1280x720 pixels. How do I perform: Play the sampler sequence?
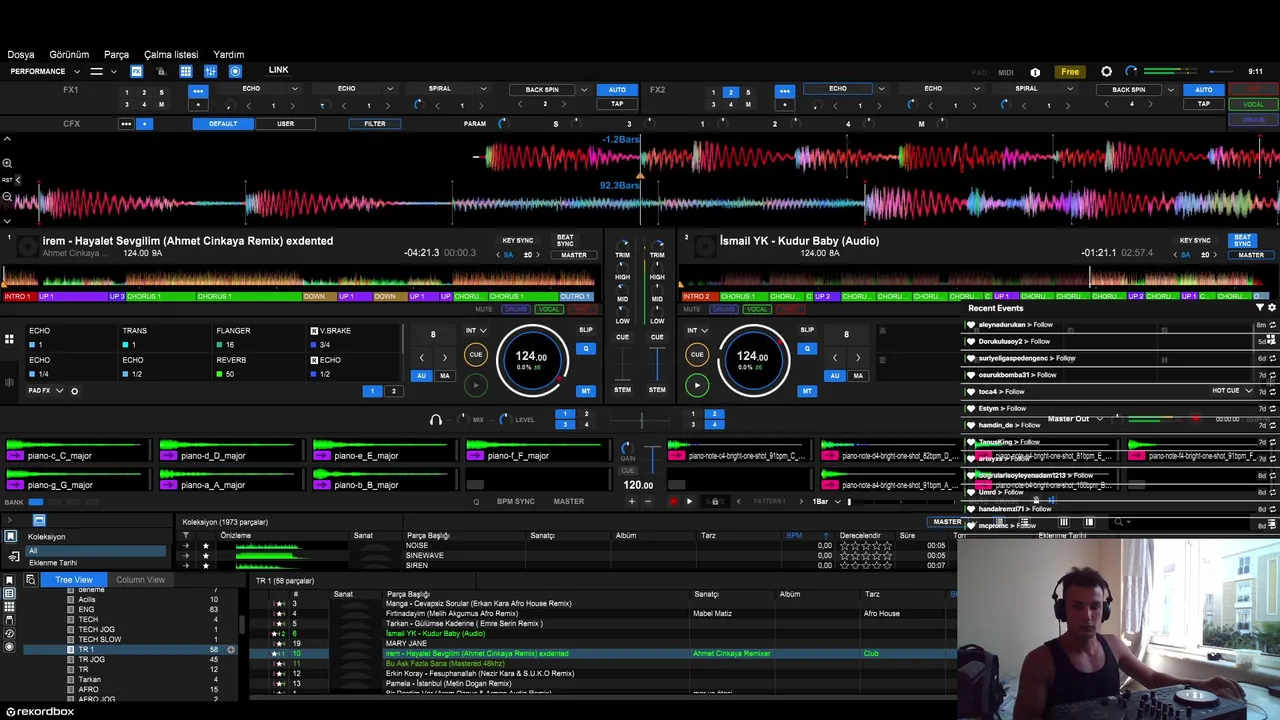coord(689,502)
